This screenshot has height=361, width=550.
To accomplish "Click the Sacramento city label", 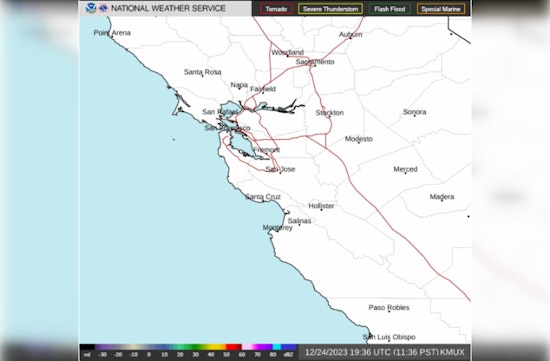I will click(315, 62).
